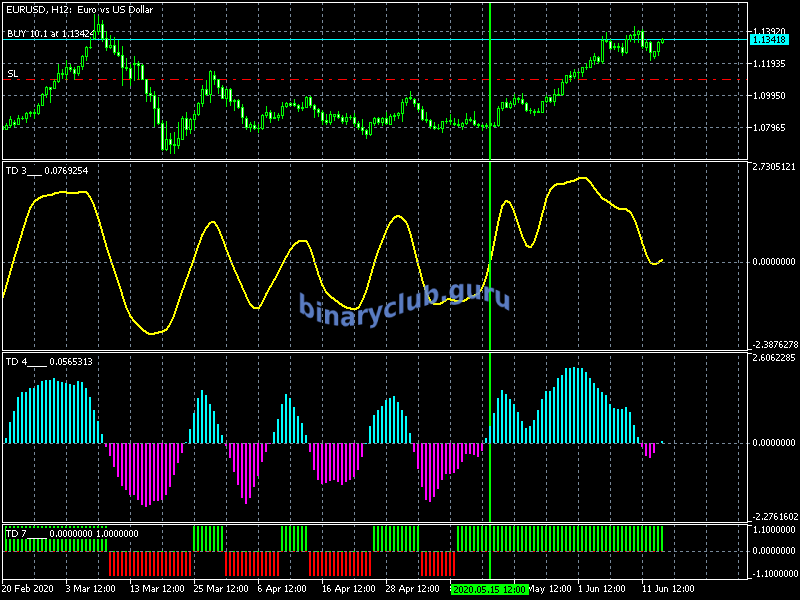Screen dimensions: 800x600
Task: Click the 1.09950 price scale value
Action: (x=771, y=96)
